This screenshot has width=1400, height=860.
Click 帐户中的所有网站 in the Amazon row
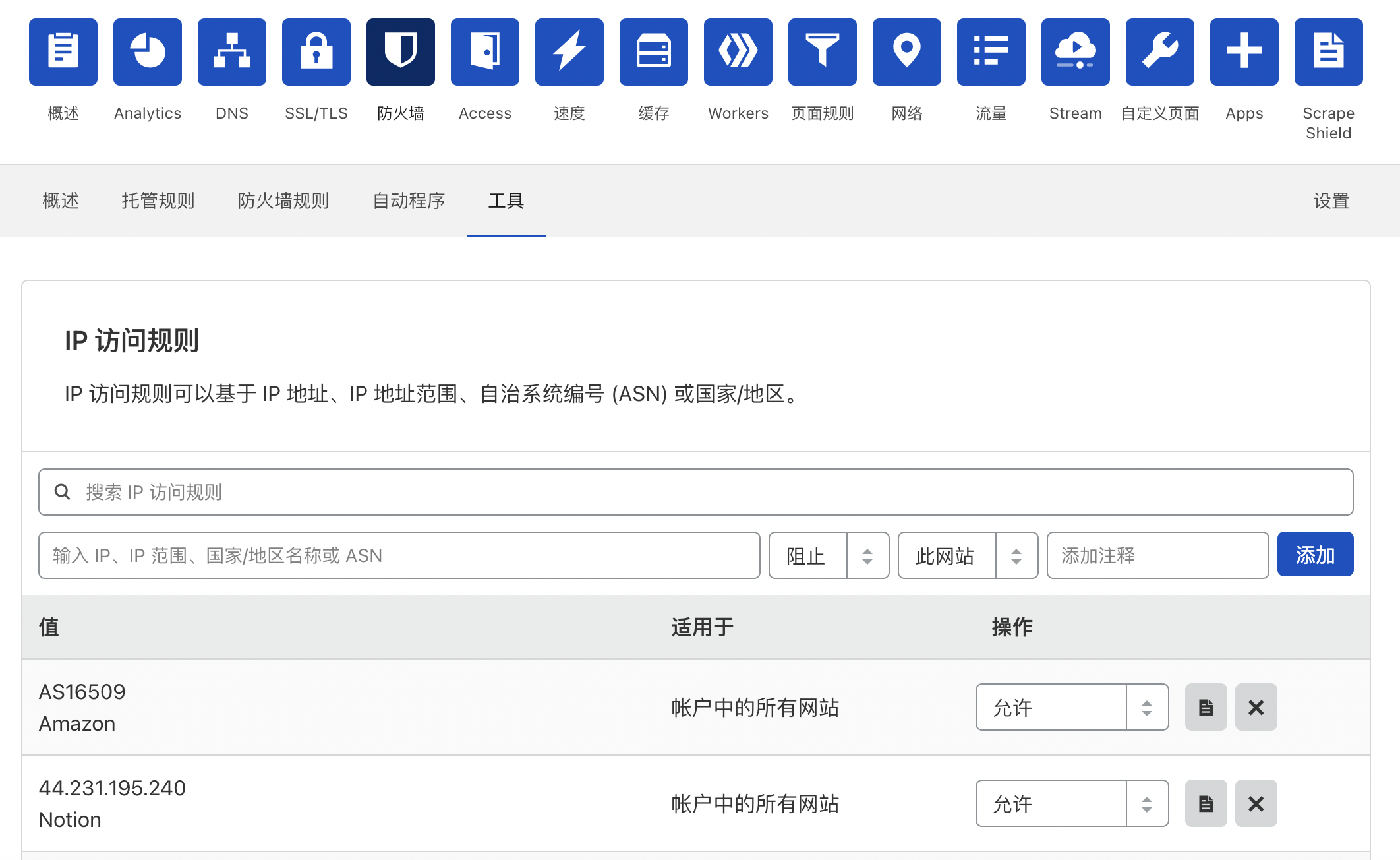(x=755, y=708)
